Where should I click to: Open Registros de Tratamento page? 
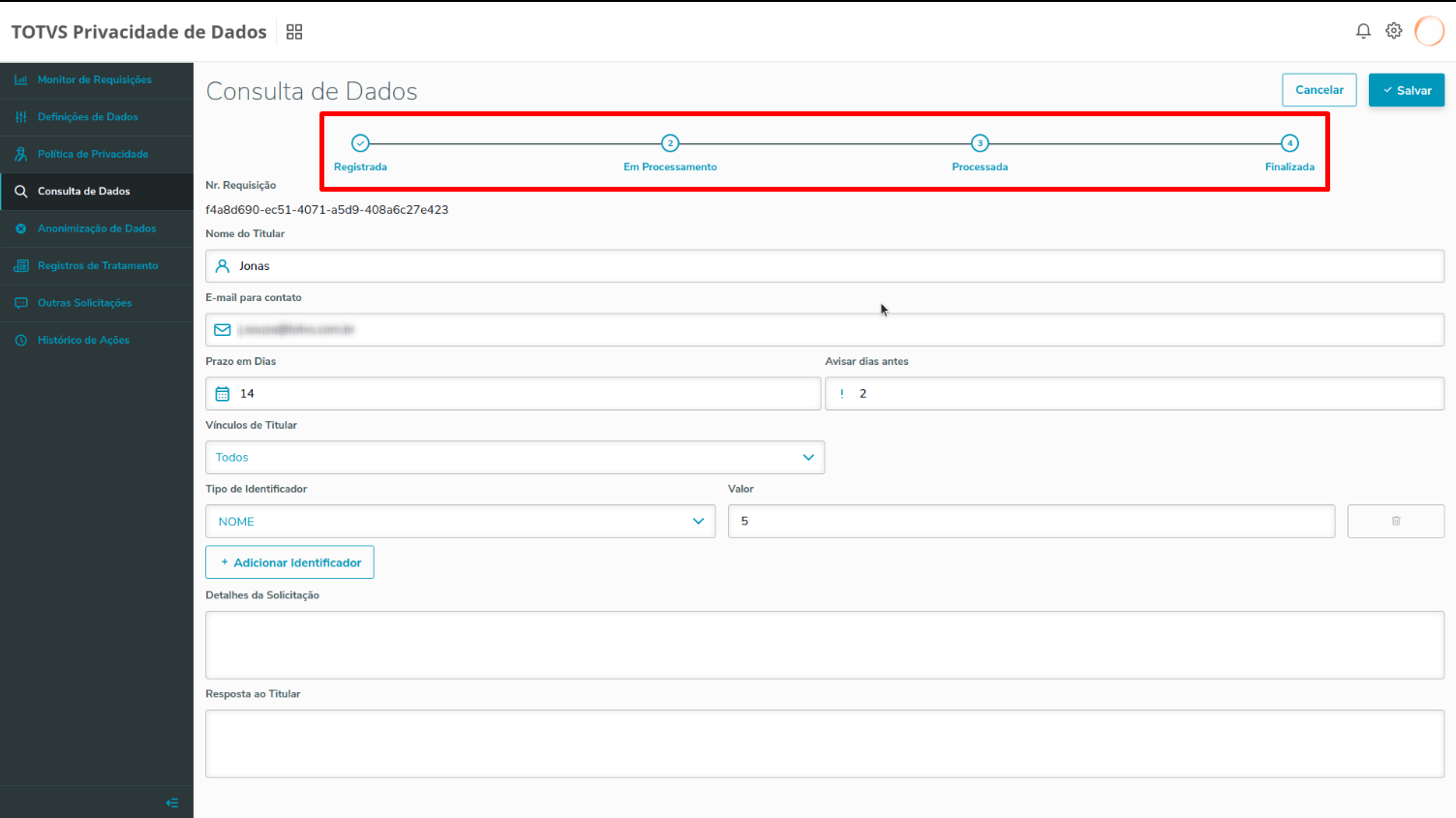click(x=97, y=265)
